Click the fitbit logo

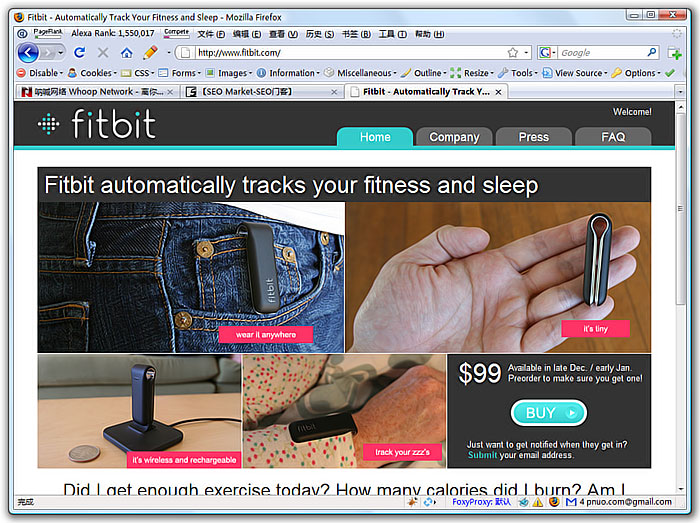tap(97, 124)
